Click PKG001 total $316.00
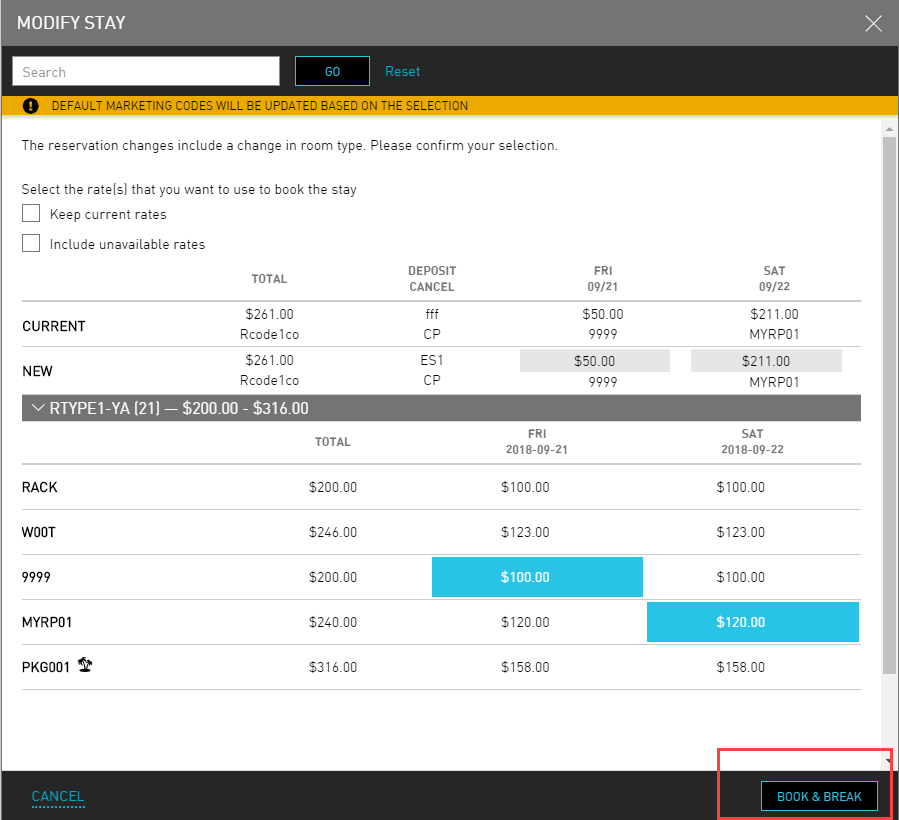 pos(333,667)
